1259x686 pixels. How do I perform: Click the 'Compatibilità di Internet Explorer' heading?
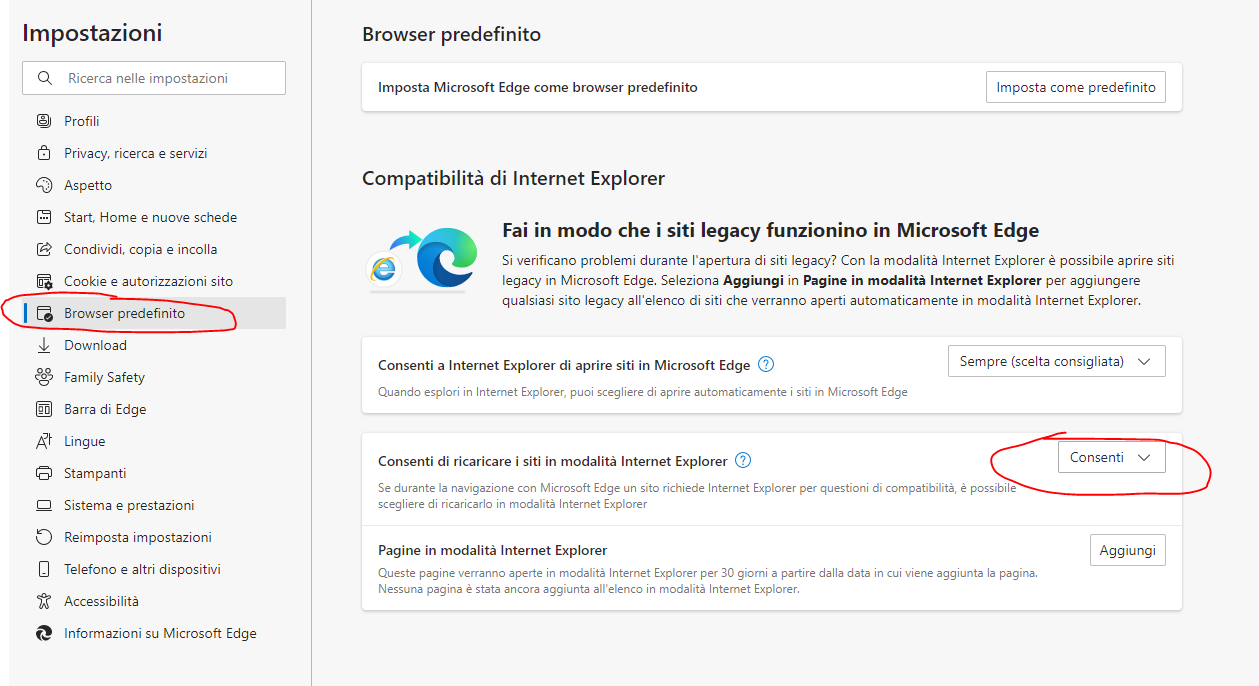click(x=513, y=179)
